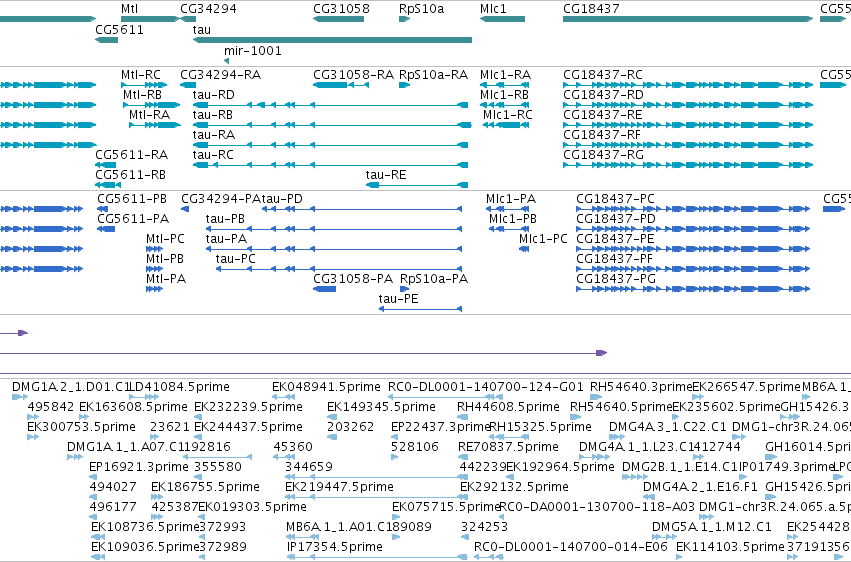Click the LD41084.5prime EST label

click(180, 387)
